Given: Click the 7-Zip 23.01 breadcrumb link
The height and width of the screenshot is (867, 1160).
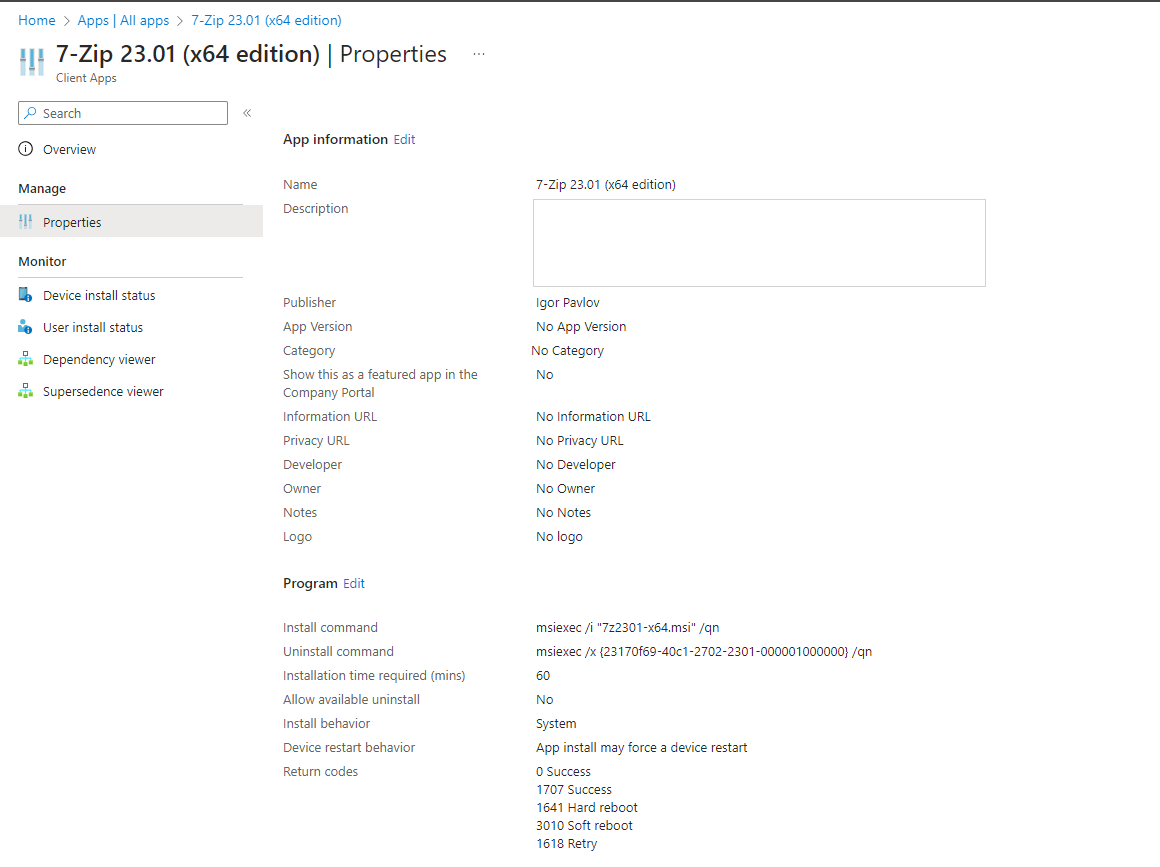Looking at the screenshot, I should (266, 20).
